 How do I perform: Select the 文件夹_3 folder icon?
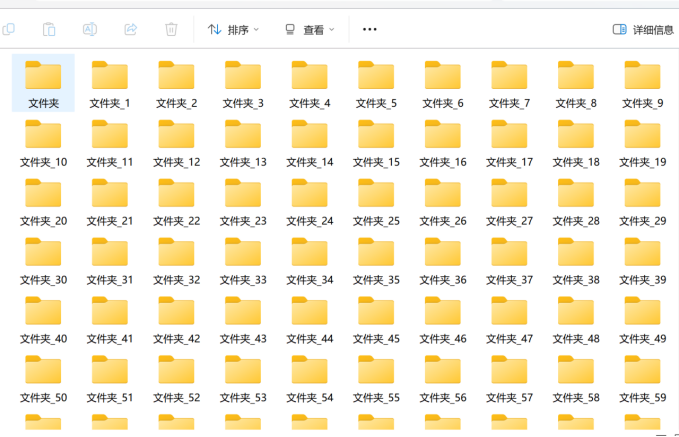coord(243,75)
